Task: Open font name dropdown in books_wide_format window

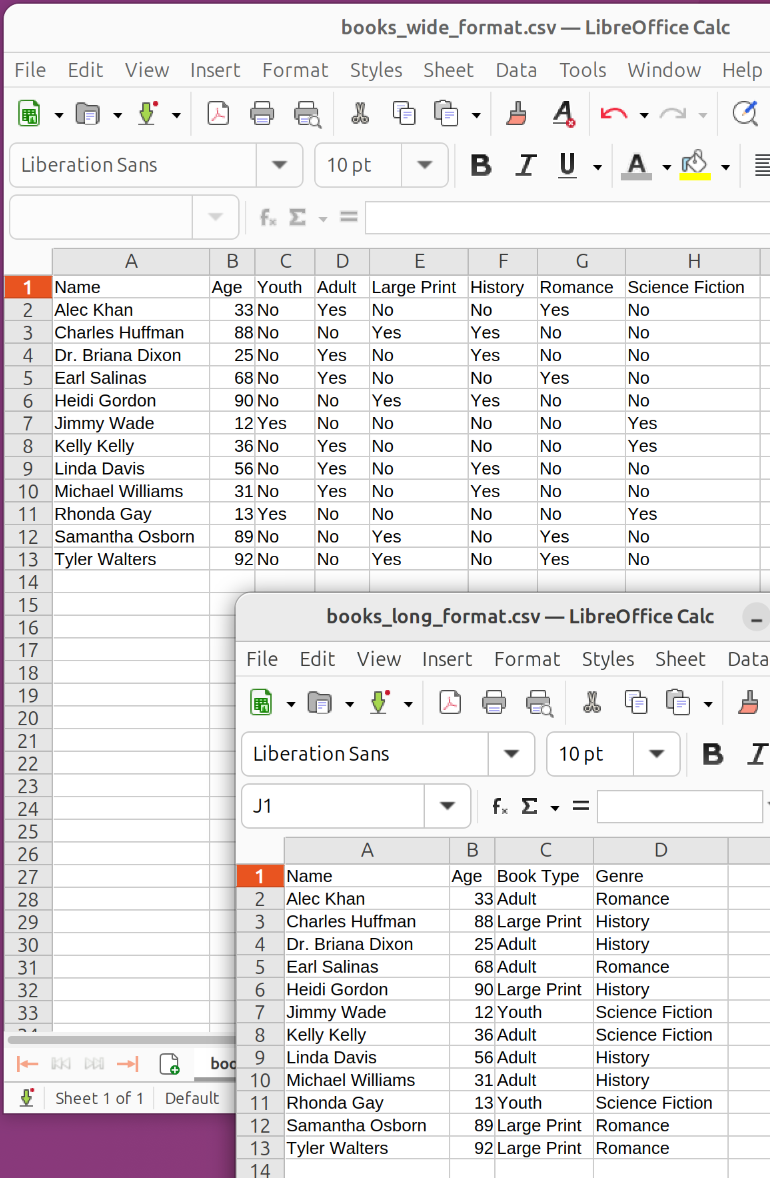Action: point(279,165)
